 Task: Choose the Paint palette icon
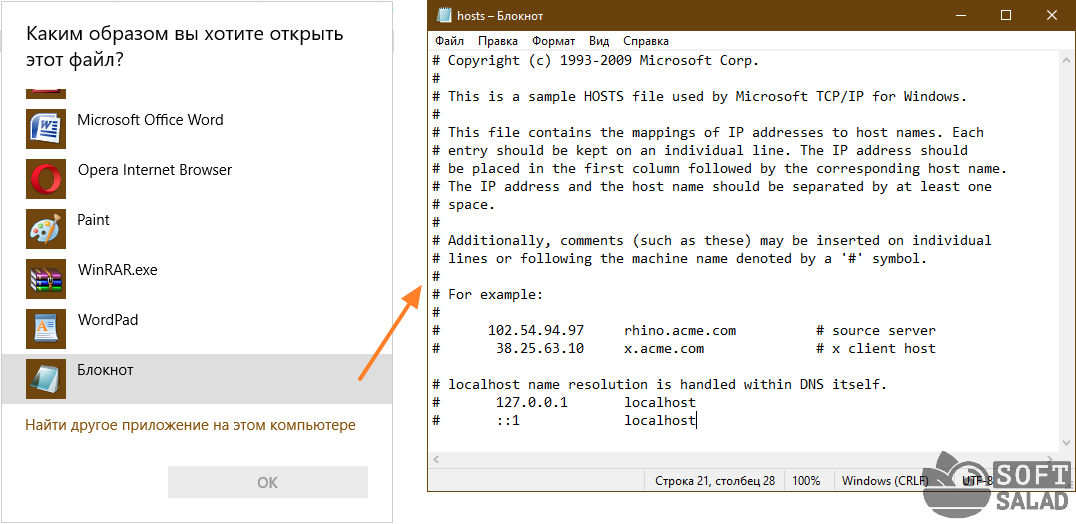tap(46, 229)
